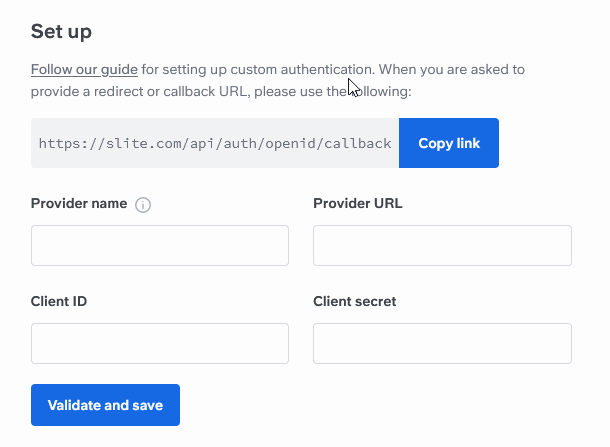
Task: Open the "Follow our guide" link
Action: pyautogui.click(x=84, y=70)
